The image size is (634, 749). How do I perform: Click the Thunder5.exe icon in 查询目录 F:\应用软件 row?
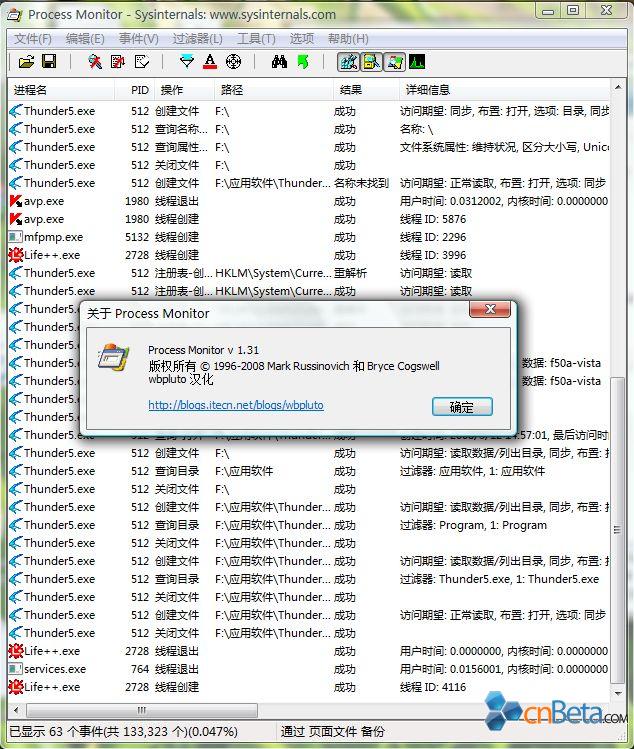coord(16,471)
